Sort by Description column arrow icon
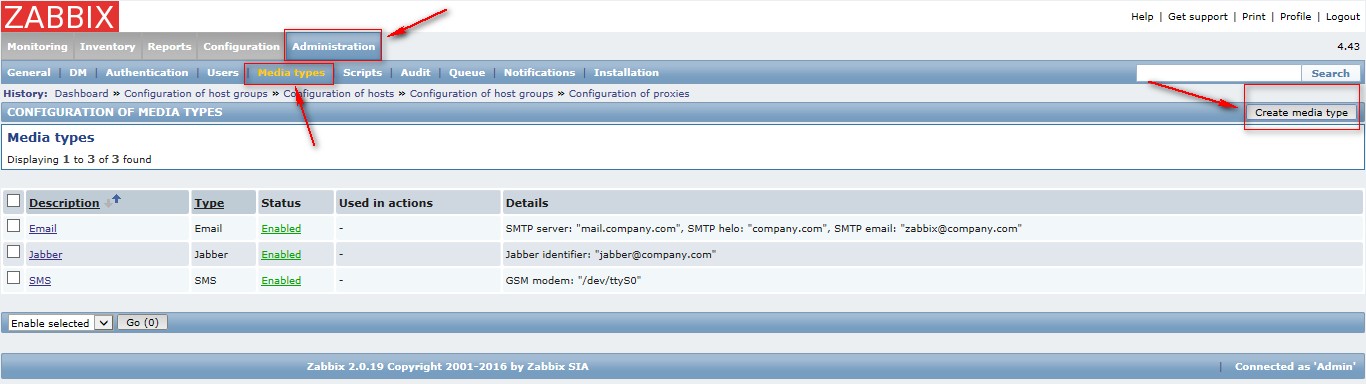 112,201
